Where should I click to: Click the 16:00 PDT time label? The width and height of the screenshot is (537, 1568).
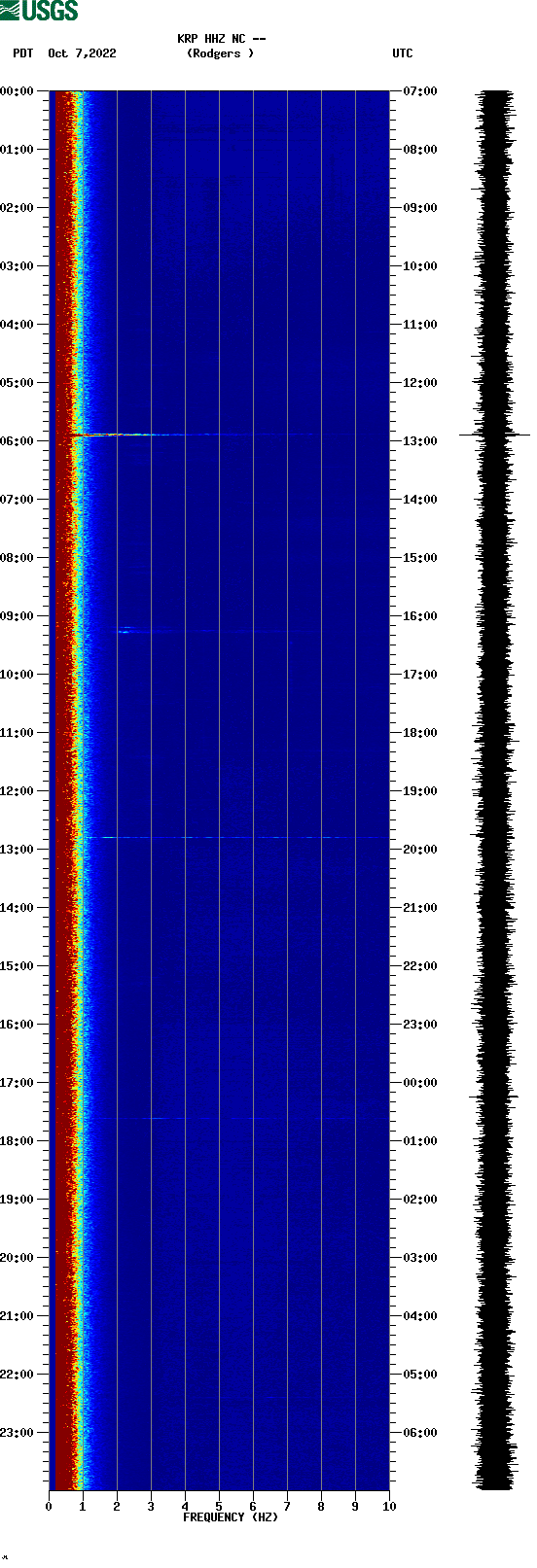18,1025
